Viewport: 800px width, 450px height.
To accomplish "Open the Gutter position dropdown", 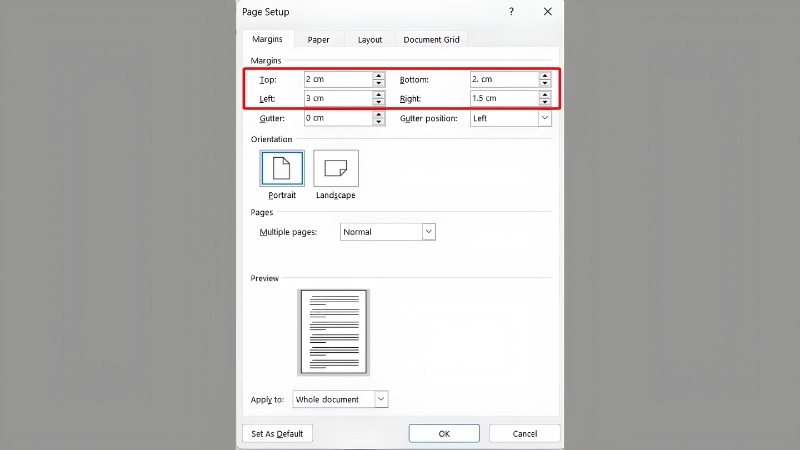I will click(544, 118).
